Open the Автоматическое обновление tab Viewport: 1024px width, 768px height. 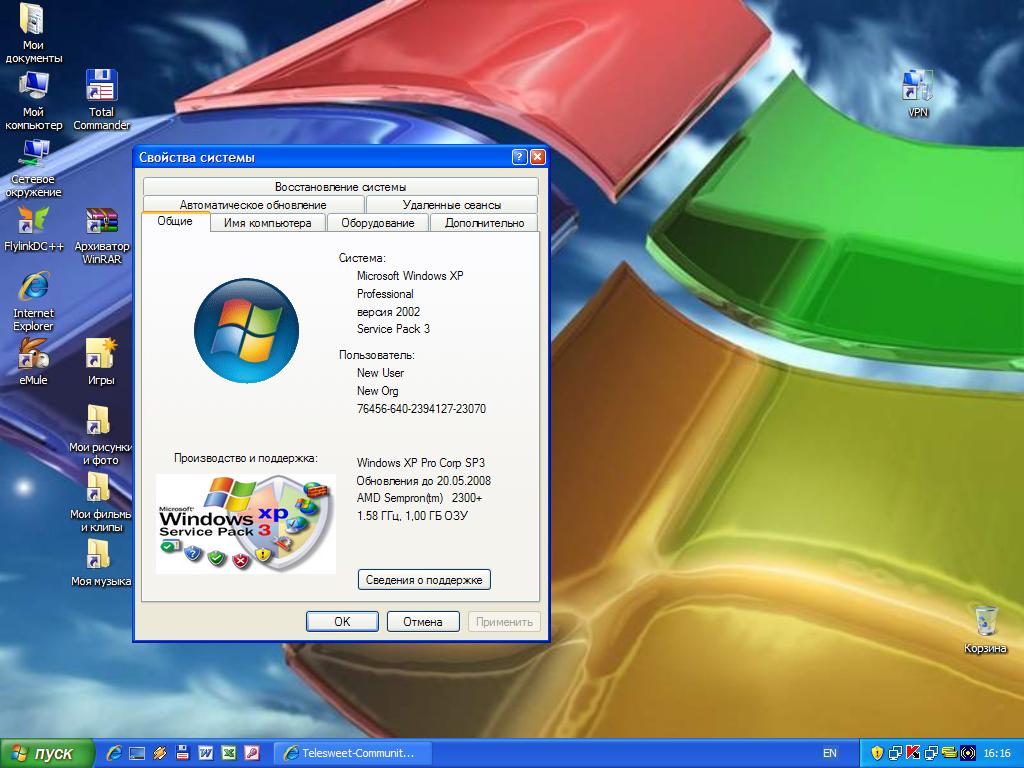point(253,205)
